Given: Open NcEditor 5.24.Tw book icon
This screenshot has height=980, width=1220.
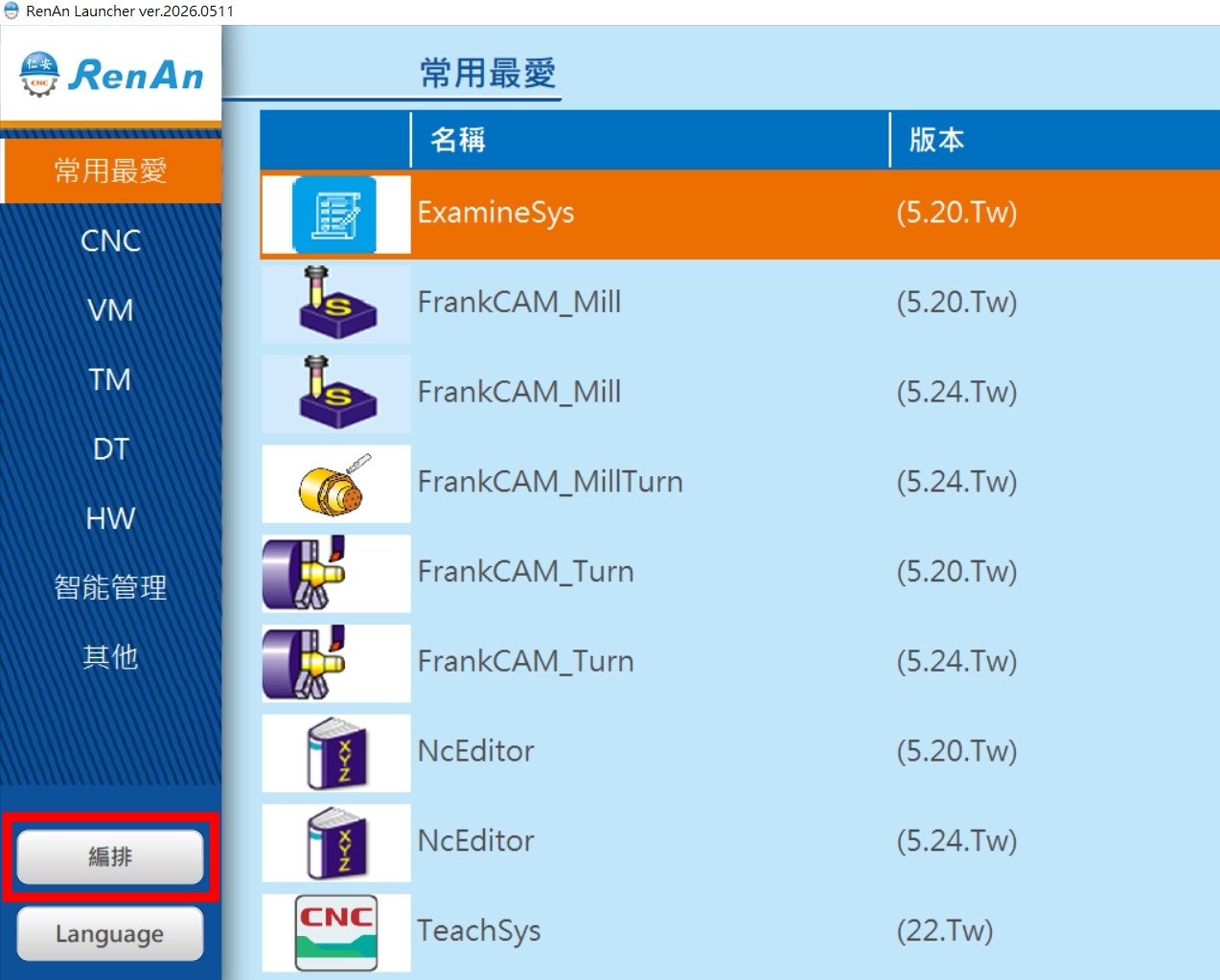Looking at the screenshot, I should pos(336,843).
